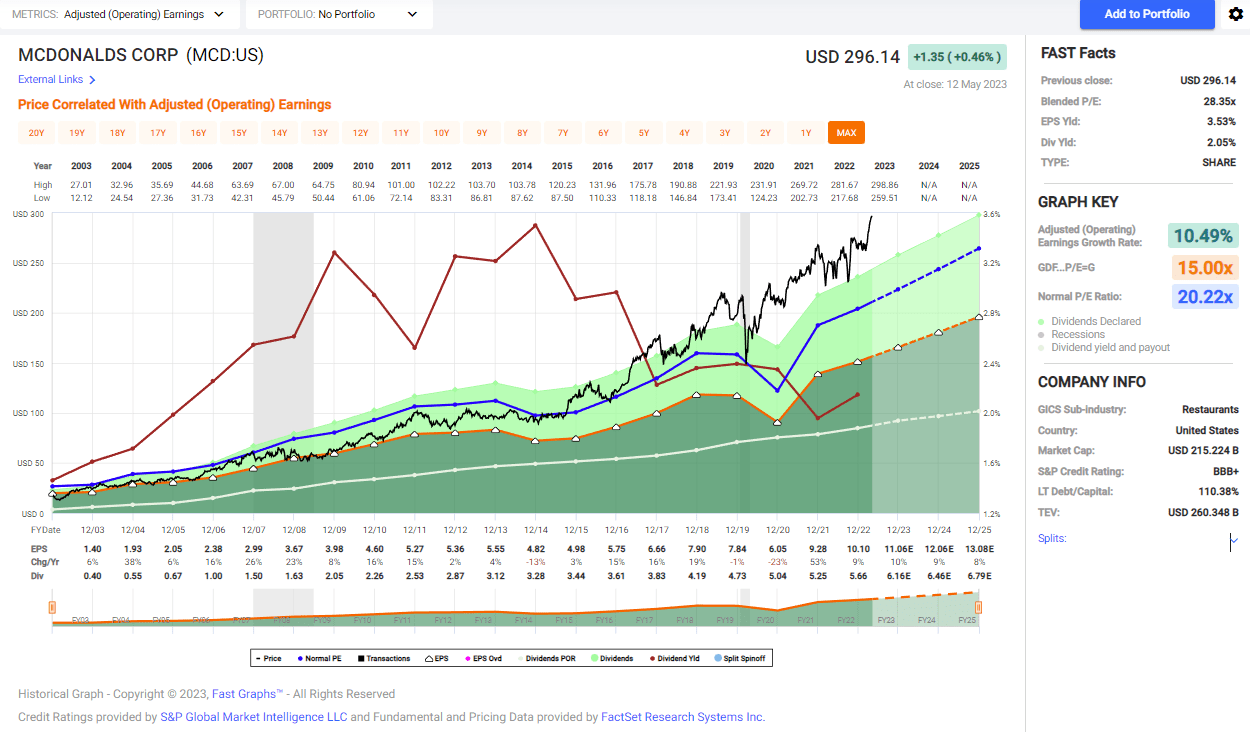Select the 12Y time range

(x=360, y=133)
